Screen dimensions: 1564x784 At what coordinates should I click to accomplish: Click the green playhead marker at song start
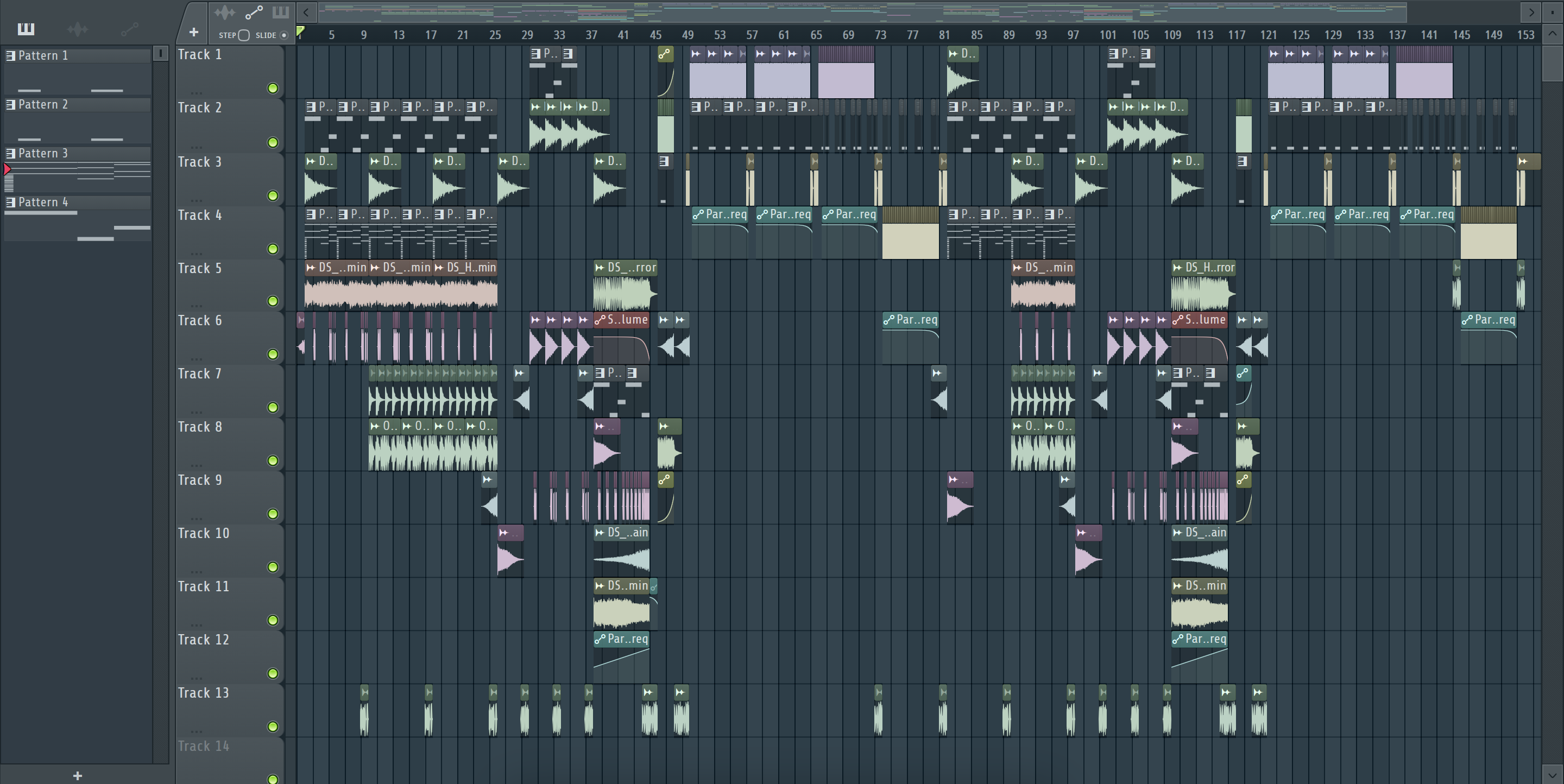pos(300,31)
